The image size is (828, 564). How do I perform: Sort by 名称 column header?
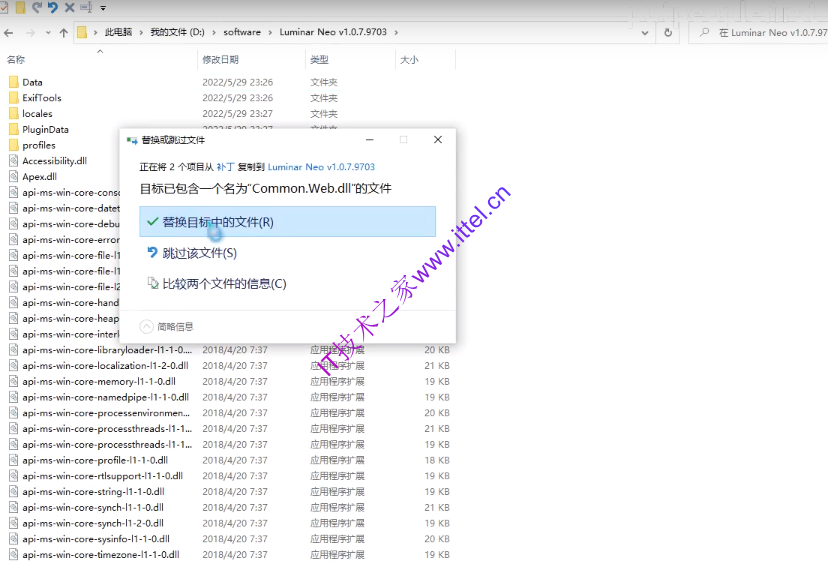point(16,60)
